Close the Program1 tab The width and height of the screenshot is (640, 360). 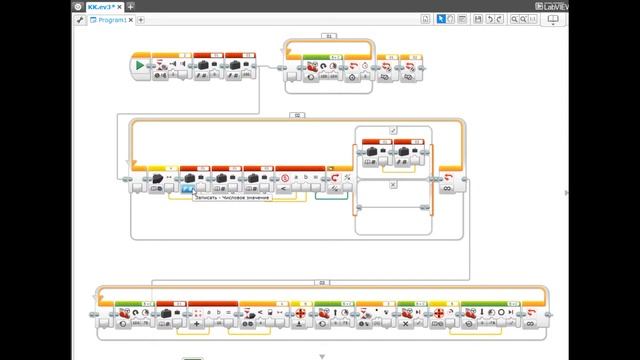(131, 20)
